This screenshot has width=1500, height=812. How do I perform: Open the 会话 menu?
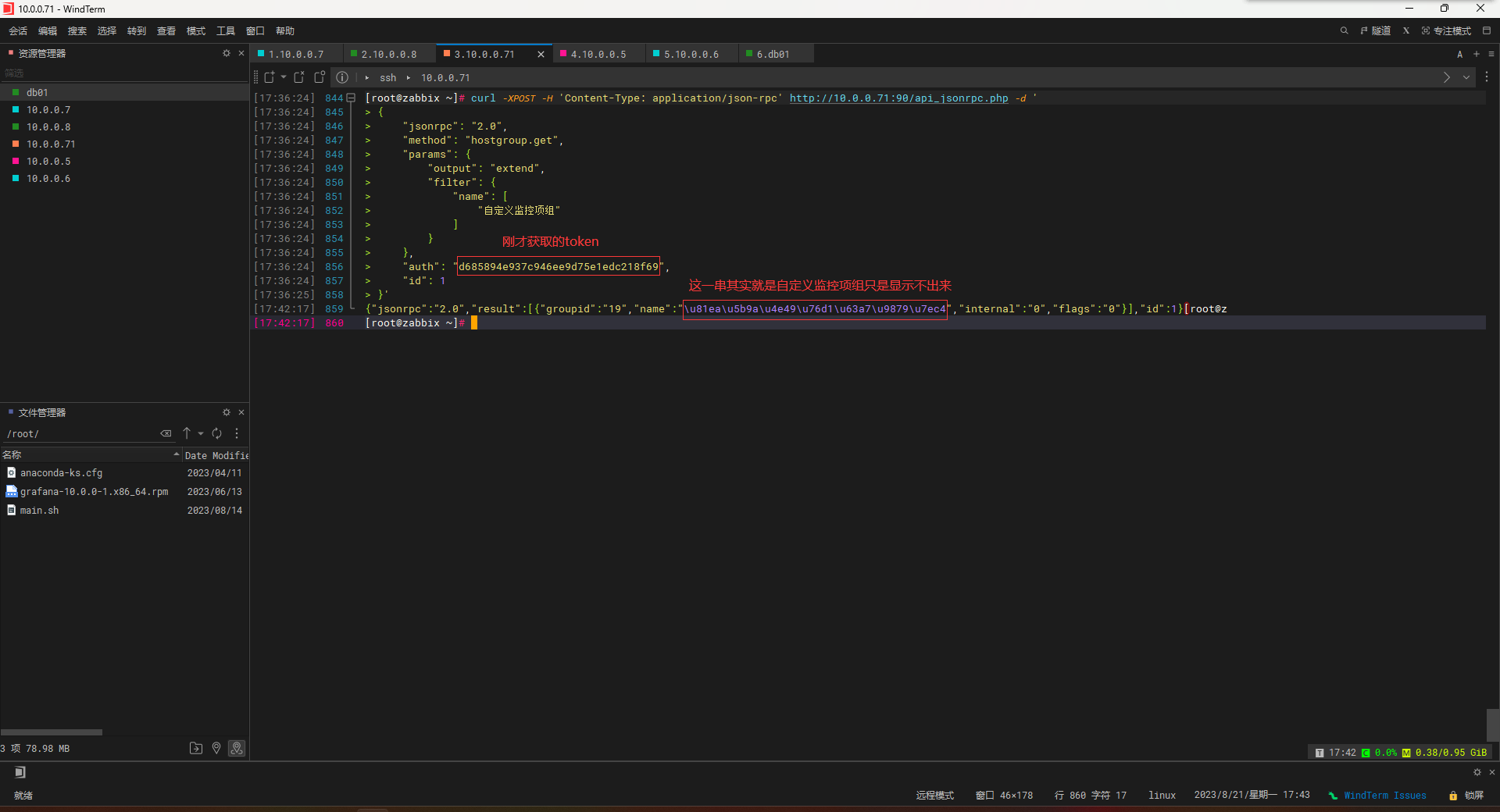18,30
